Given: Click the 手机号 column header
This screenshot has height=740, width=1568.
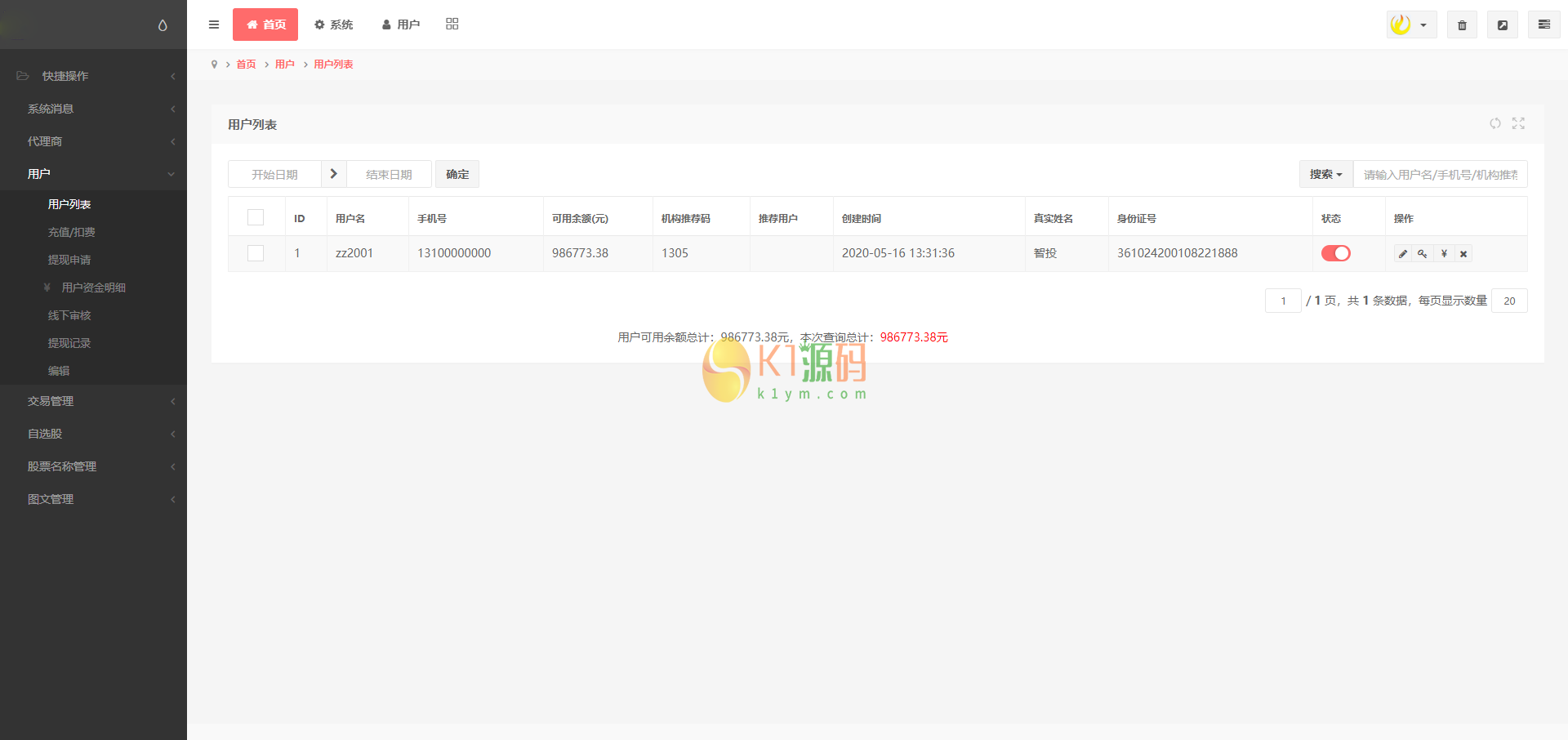Looking at the screenshot, I should (432, 218).
